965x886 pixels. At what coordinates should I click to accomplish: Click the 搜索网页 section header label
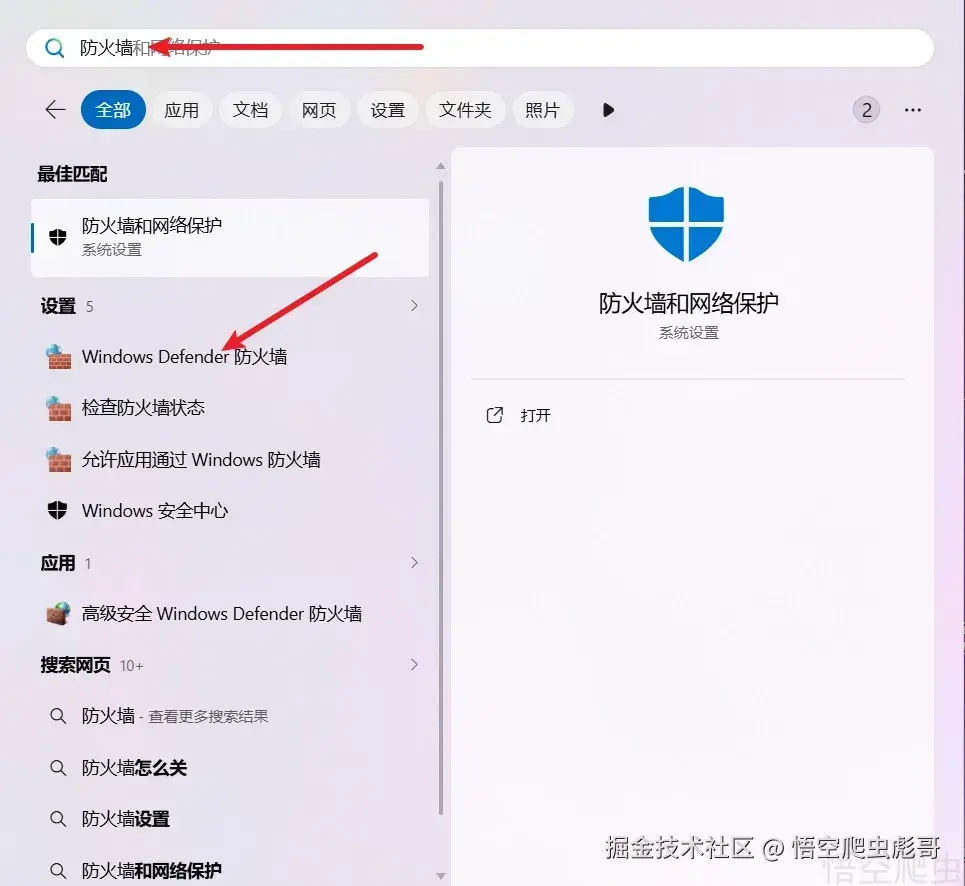(76, 665)
